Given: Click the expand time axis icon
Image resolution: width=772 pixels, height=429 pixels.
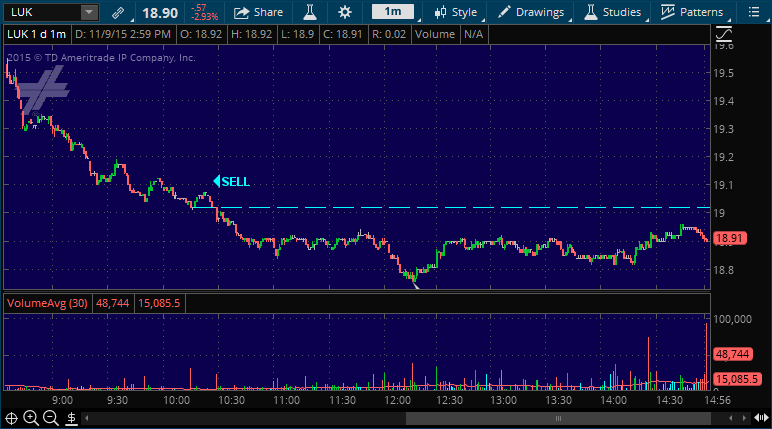Looking at the screenshot, I should [761, 418].
